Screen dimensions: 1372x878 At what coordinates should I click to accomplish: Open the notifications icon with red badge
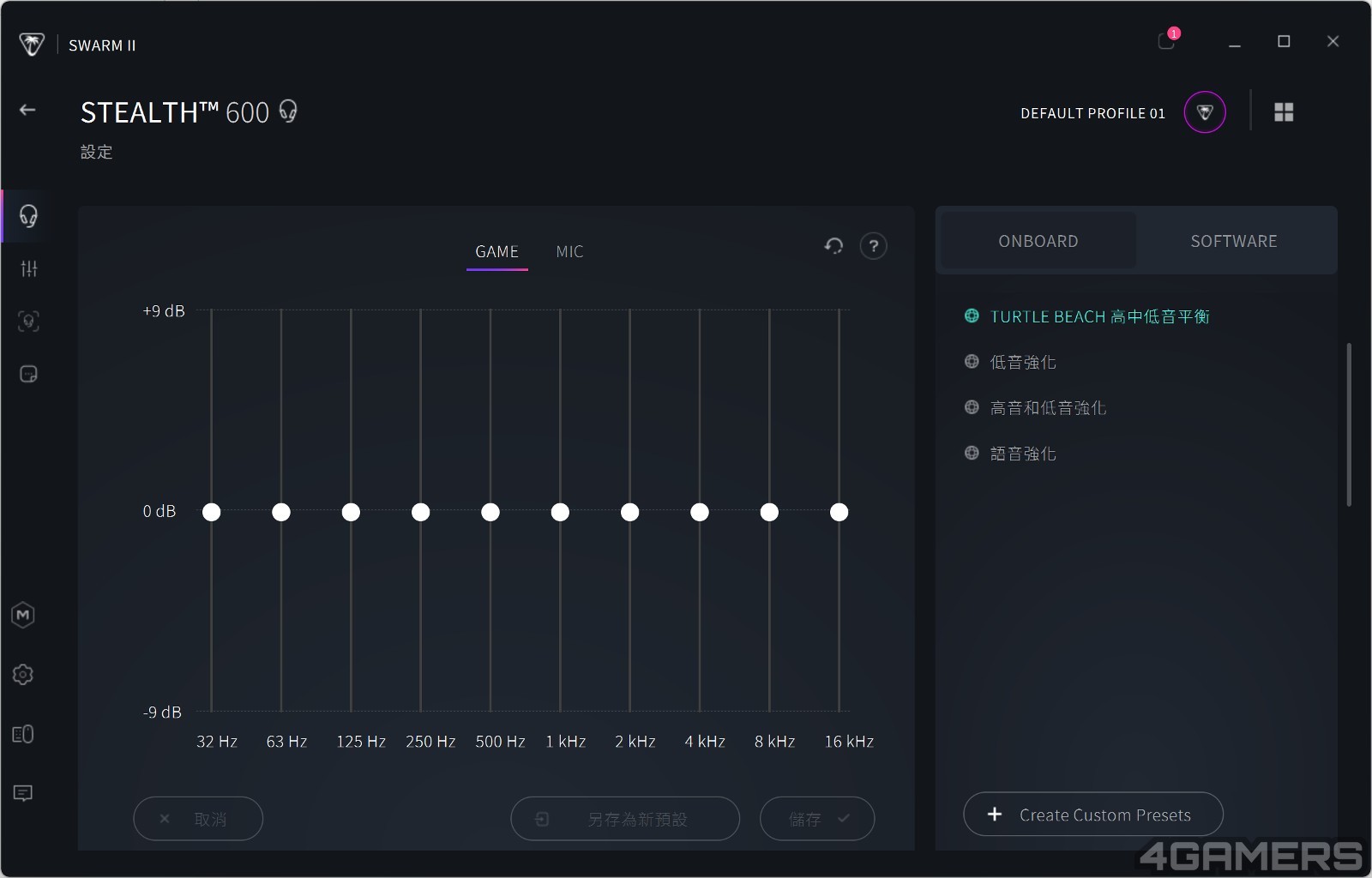click(x=1167, y=39)
